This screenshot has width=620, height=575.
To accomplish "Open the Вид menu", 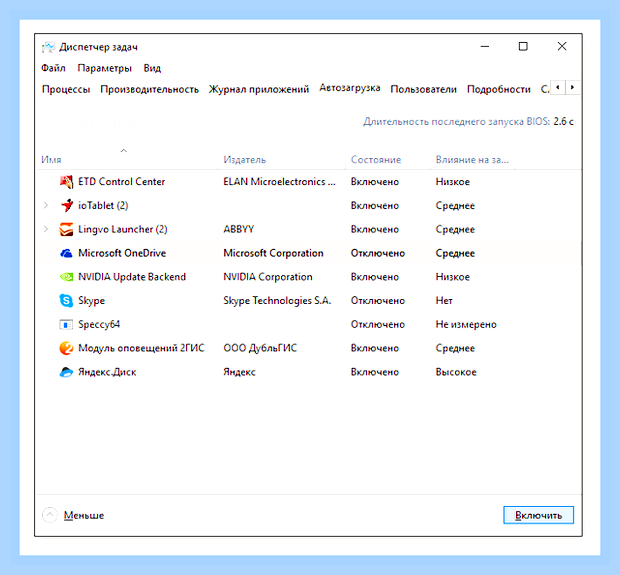I will [152, 68].
